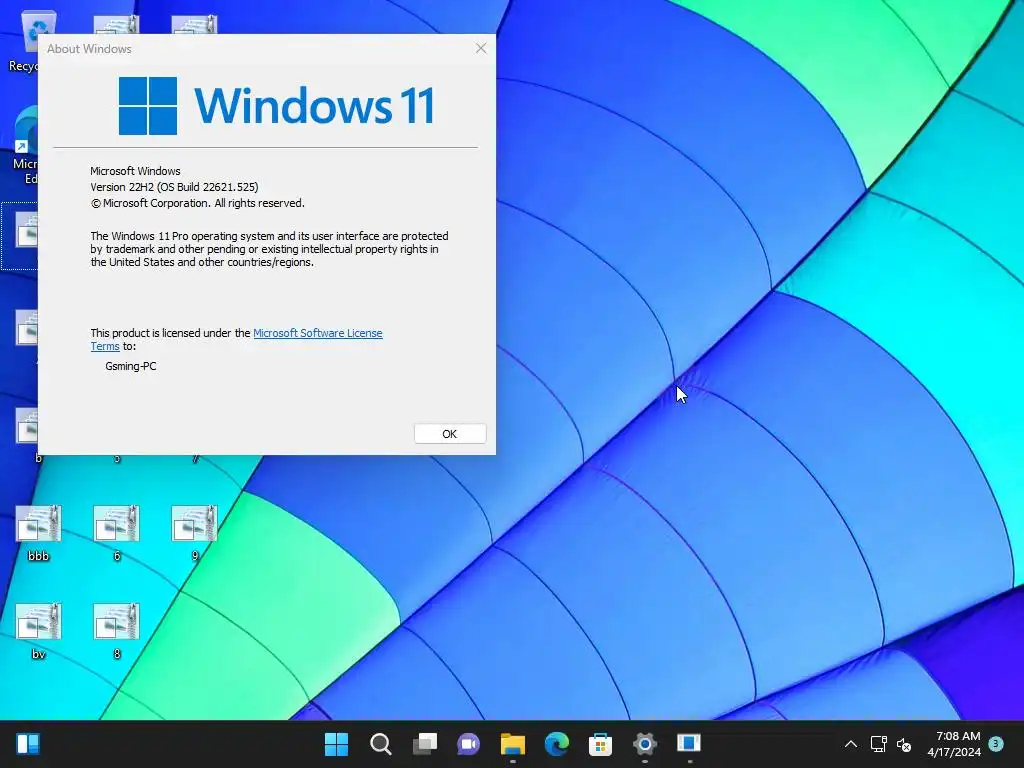Open the Start menu
This screenshot has height=768, width=1024.
pyautogui.click(x=336, y=744)
